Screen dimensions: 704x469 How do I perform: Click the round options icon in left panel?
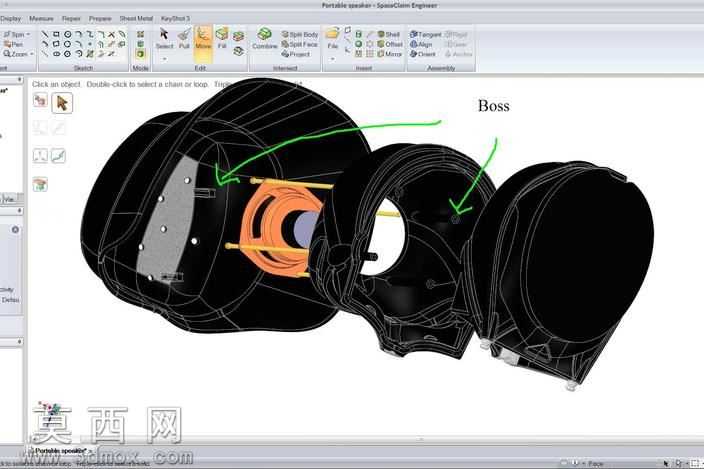pos(15,230)
